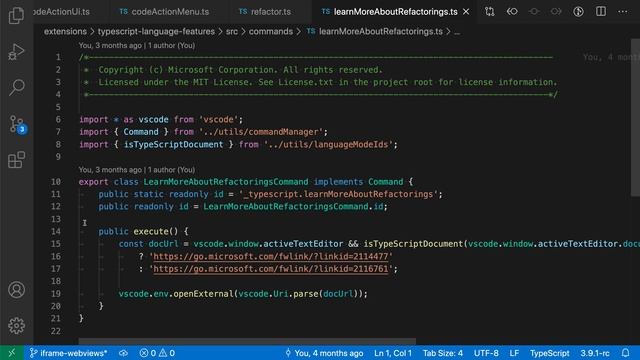This screenshot has width=640, height=360.
Task: Open the Accounts menu
Action: (x=16, y=290)
